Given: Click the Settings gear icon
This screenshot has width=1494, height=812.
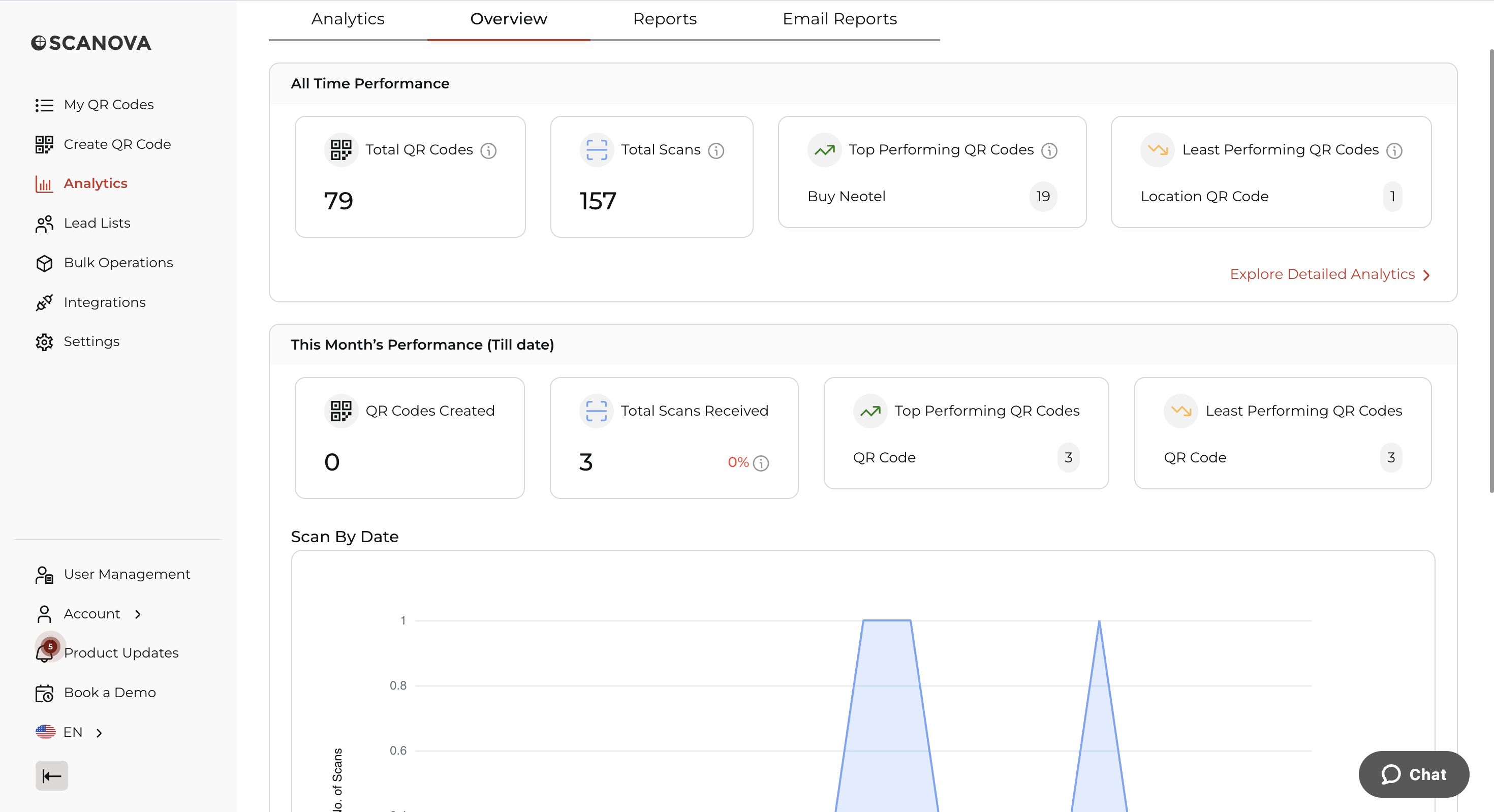Looking at the screenshot, I should pyautogui.click(x=44, y=341).
